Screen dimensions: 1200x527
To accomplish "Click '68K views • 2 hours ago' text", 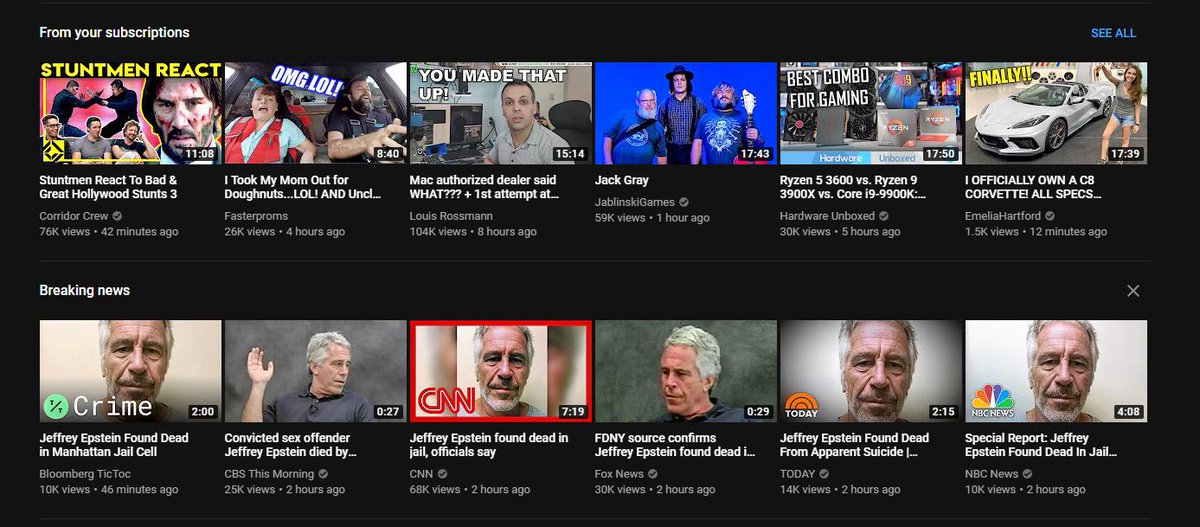I will click(x=470, y=490).
